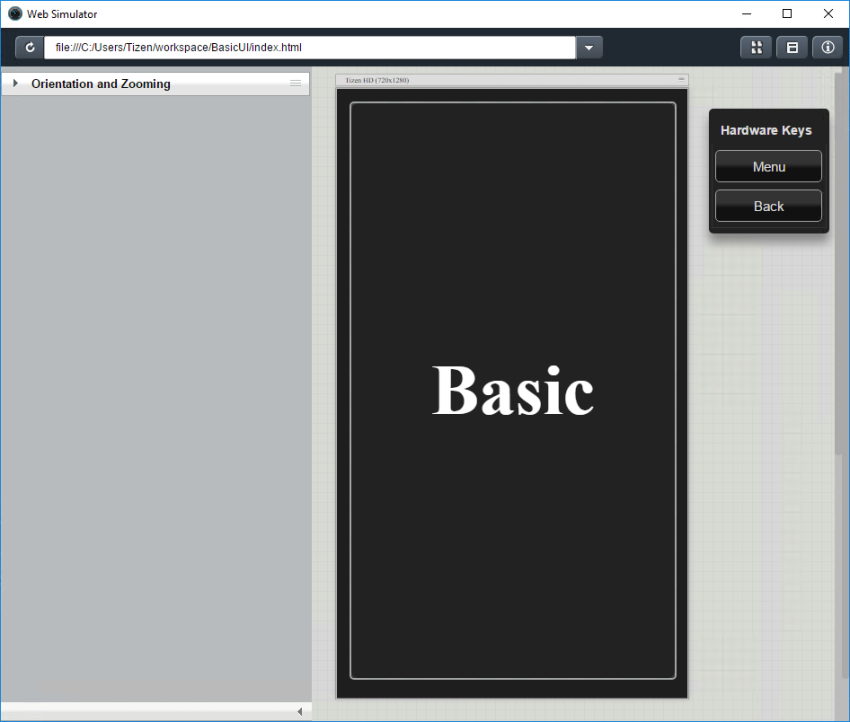The height and width of the screenshot is (722, 850).
Task: Click inside the URL address field
Action: 300,46
